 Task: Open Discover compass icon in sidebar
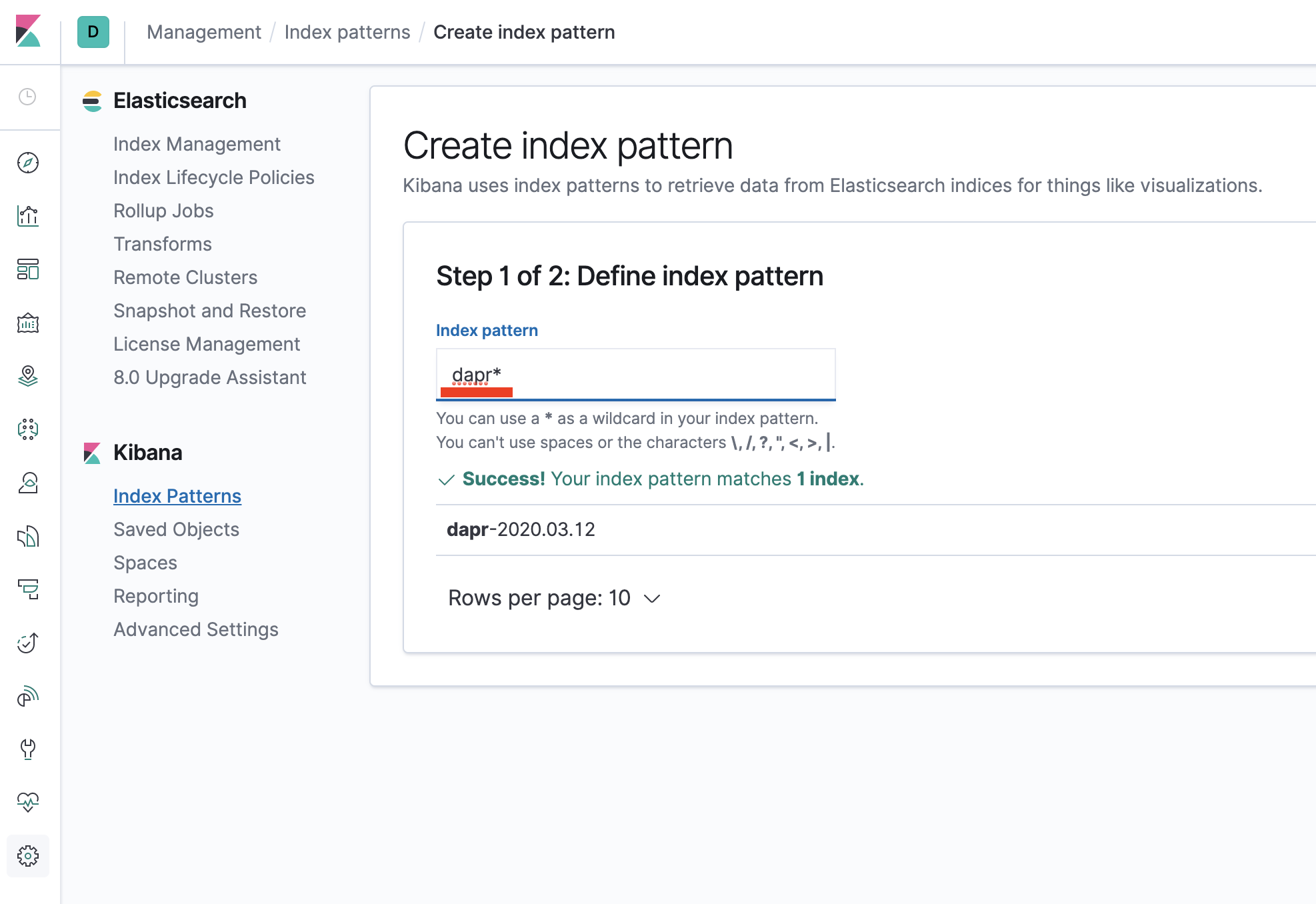tap(28, 163)
